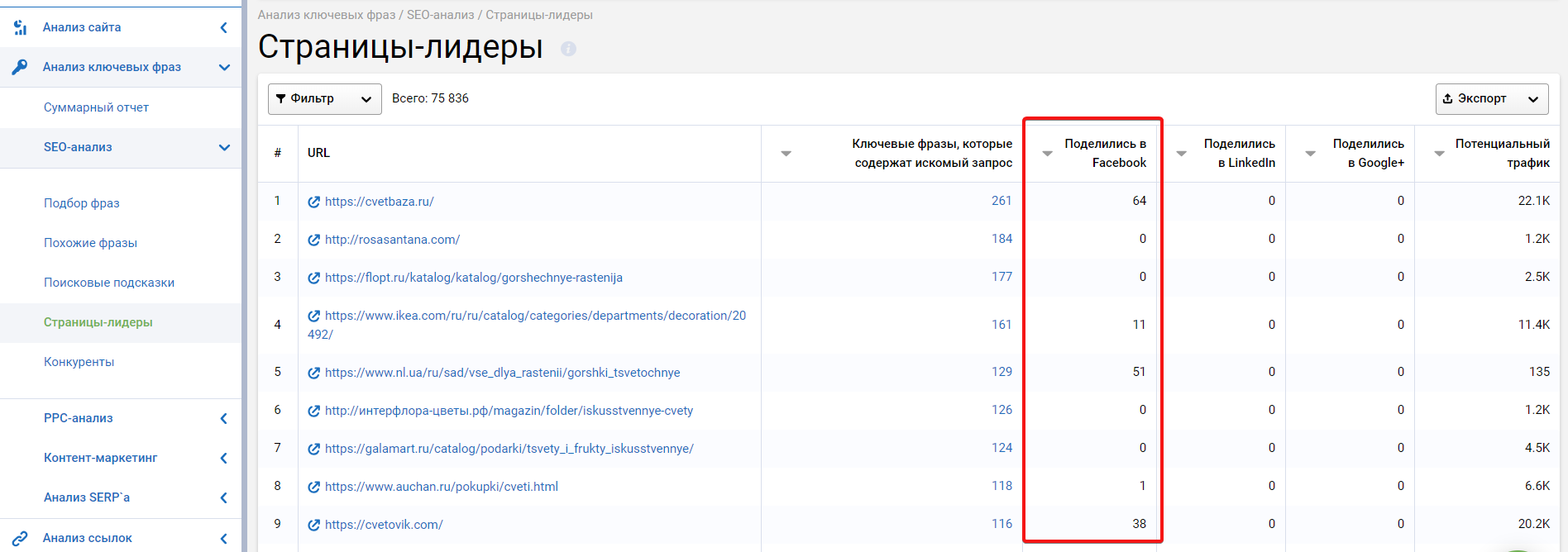Open the Экспорт dropdown
The height and width of the screenshot is (552, 1568).
[1492, 99]
